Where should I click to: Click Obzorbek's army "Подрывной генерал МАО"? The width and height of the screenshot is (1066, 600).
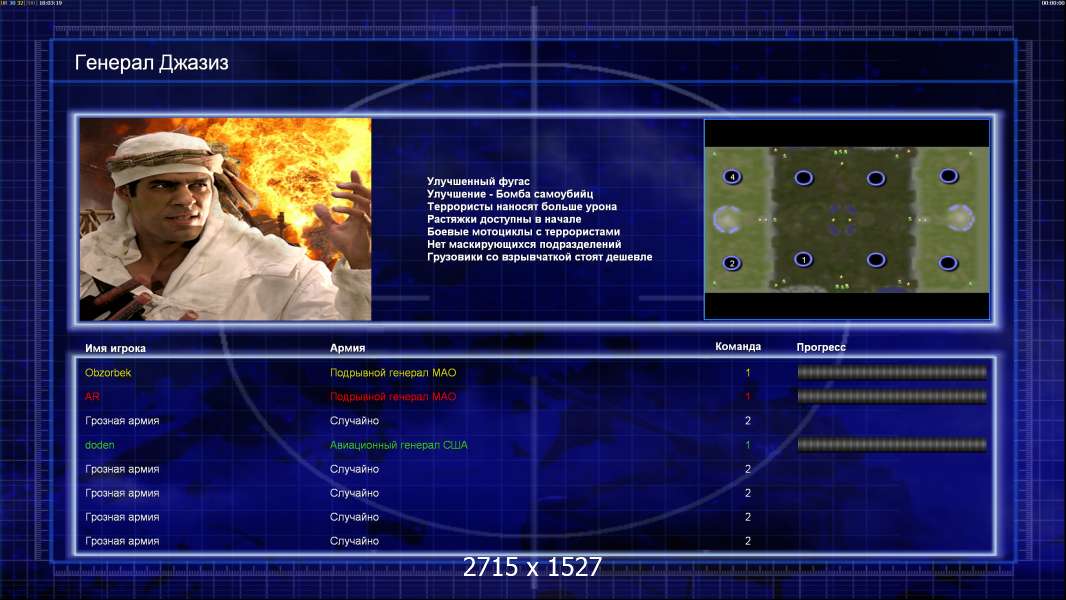coord(393,372)
